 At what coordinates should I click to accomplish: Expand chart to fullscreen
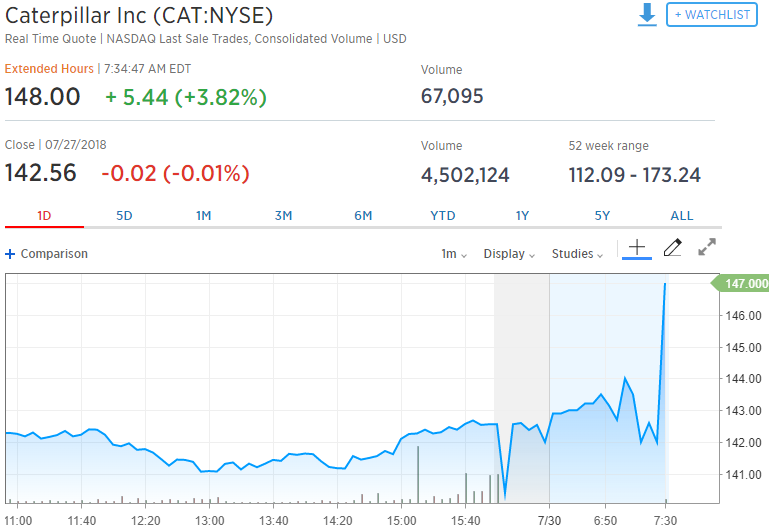(707, 248)
